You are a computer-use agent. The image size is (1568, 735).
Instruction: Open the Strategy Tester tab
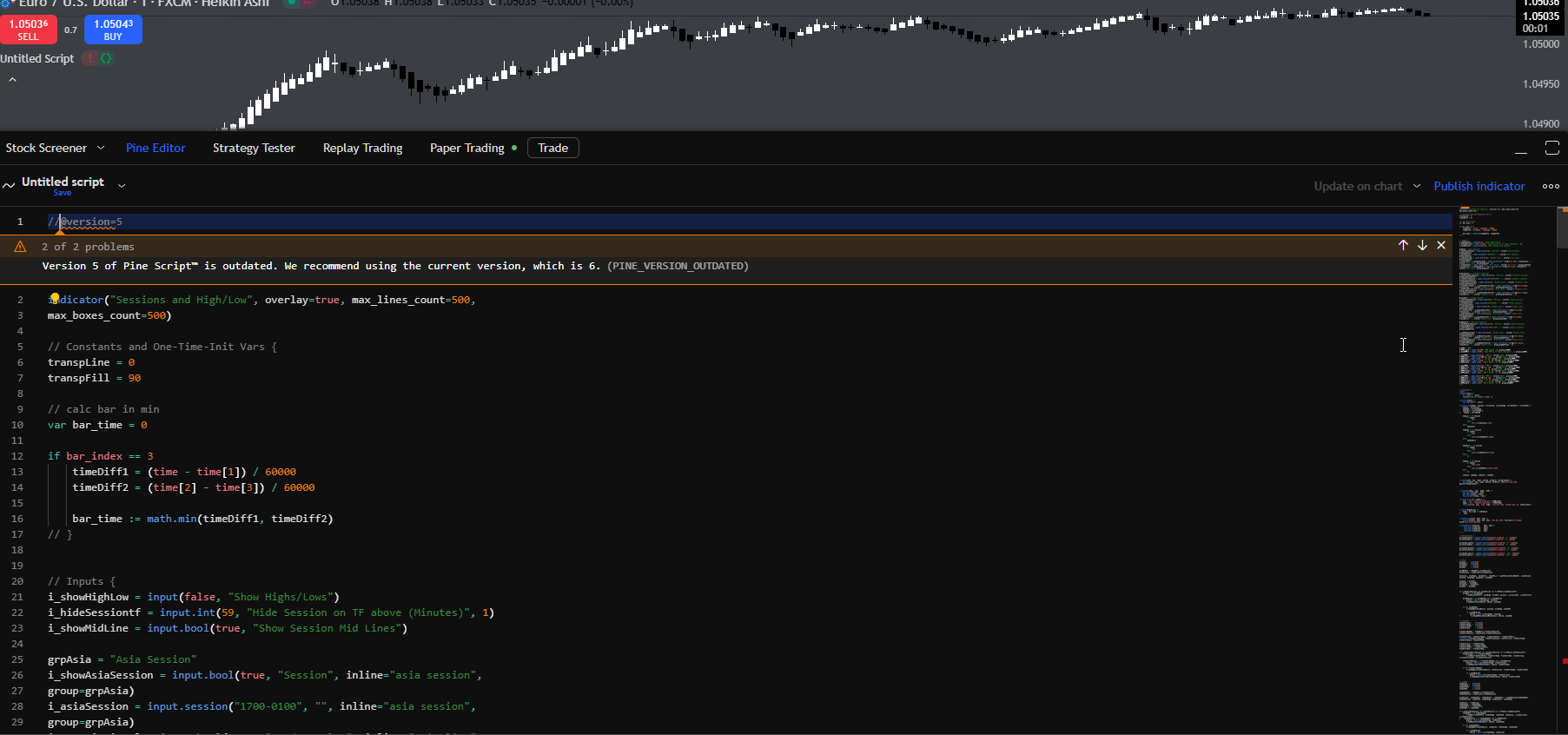click(254, 149)
